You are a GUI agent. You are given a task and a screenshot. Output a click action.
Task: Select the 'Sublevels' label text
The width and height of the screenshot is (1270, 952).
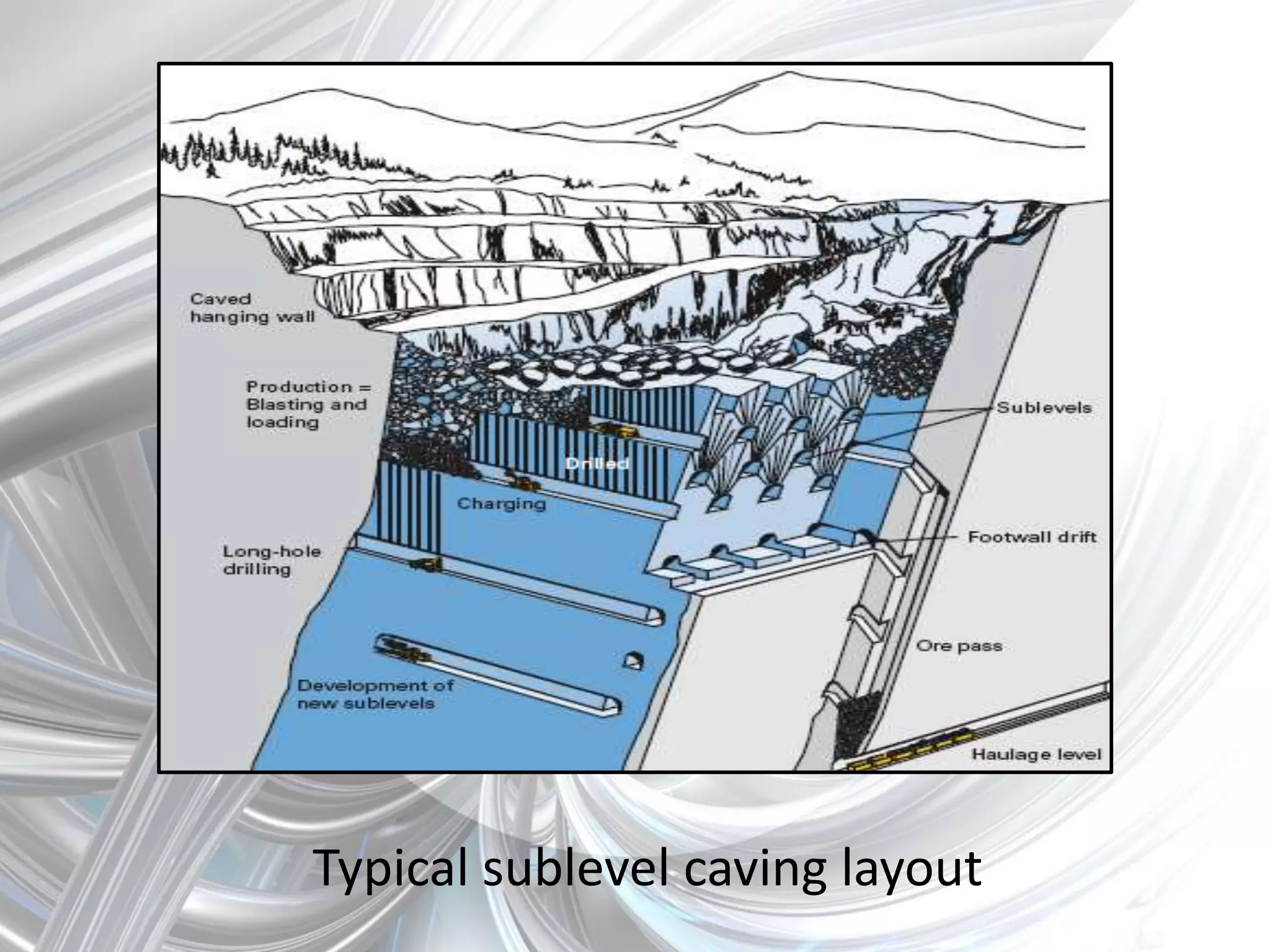pos(1044,408)
